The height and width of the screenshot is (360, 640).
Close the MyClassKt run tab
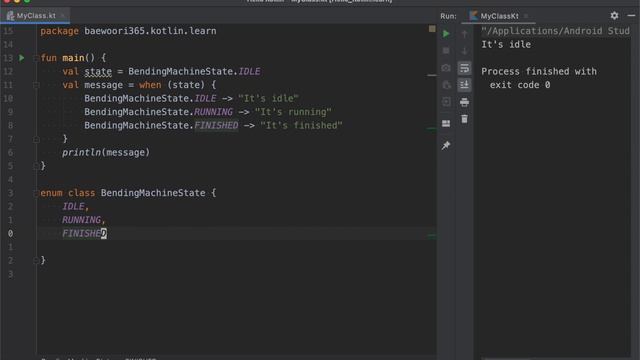(x=526, y=16)
